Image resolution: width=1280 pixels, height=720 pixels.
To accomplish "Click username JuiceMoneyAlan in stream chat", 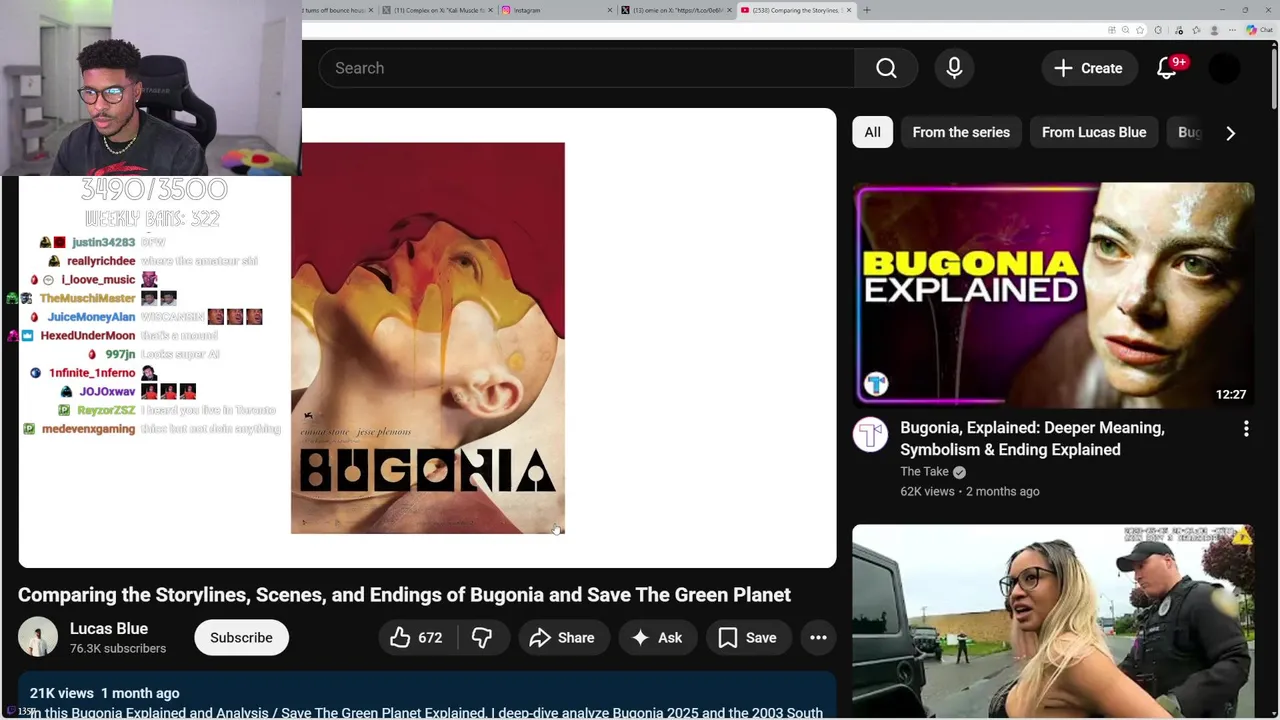I will [91, 317].
